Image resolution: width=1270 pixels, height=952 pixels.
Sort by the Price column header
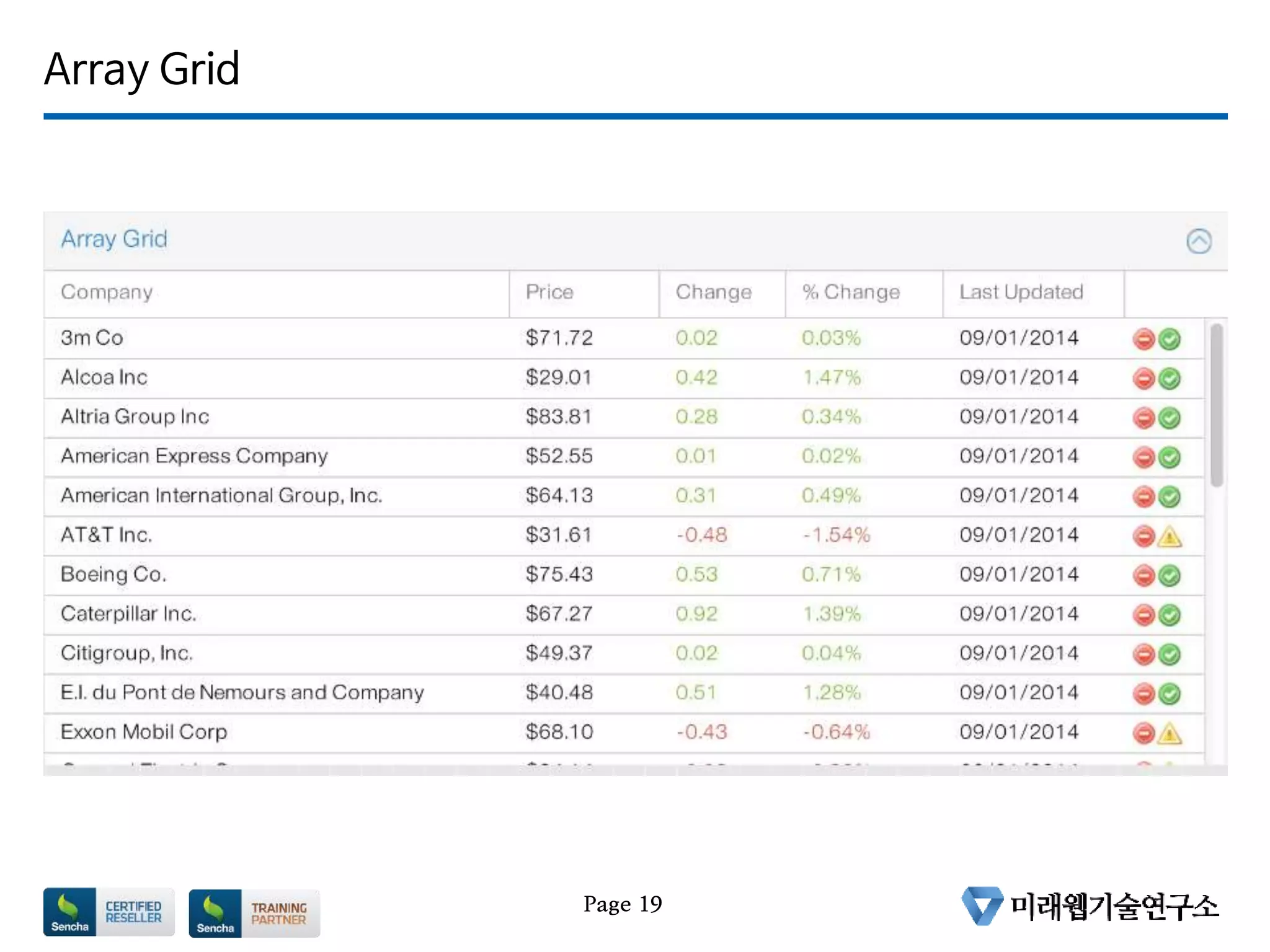point(549,293)
